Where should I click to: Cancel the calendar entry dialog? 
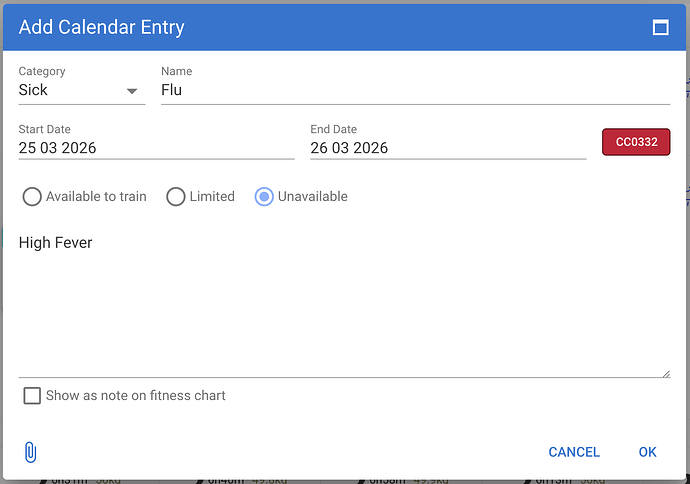[574, 452]
